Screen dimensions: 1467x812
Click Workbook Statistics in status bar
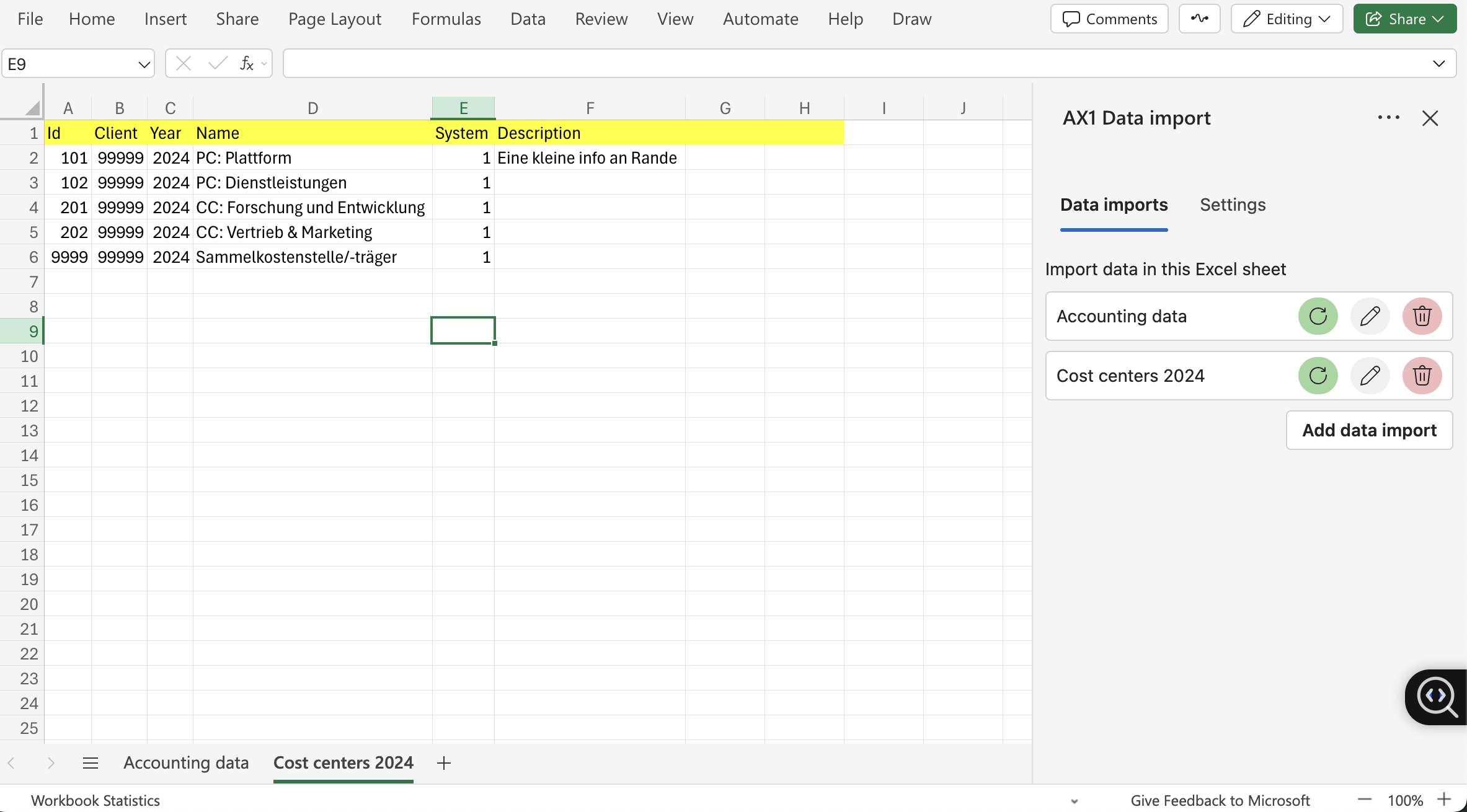coord(95,800)
